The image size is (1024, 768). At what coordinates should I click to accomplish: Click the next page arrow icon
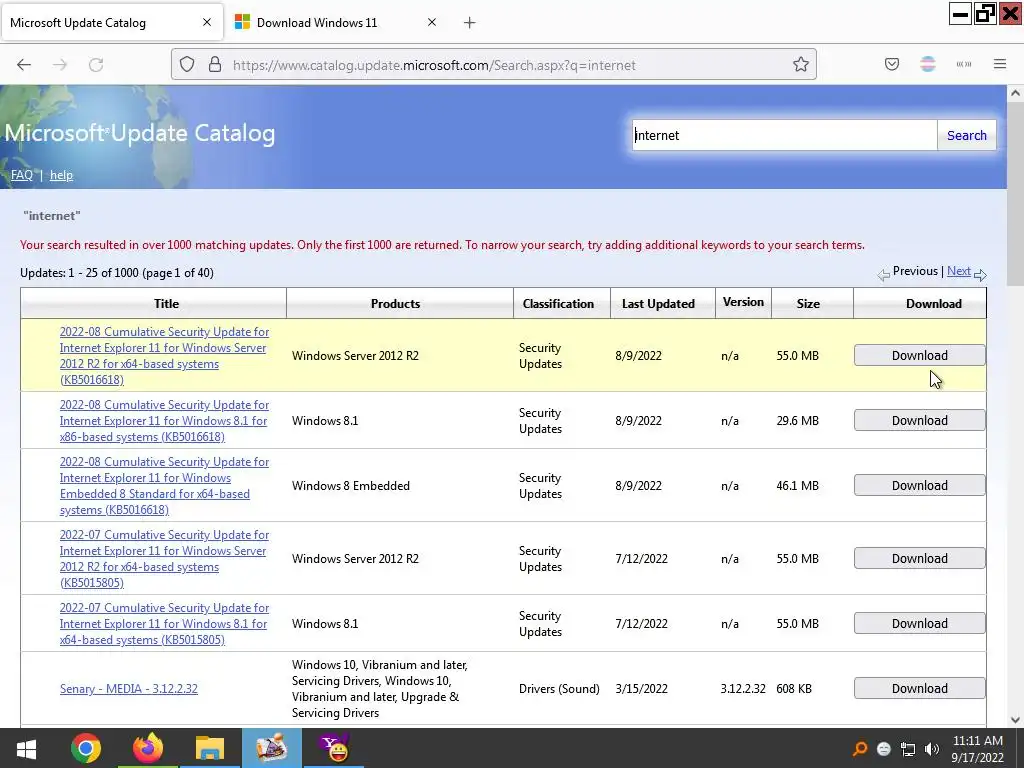point(980,275)
